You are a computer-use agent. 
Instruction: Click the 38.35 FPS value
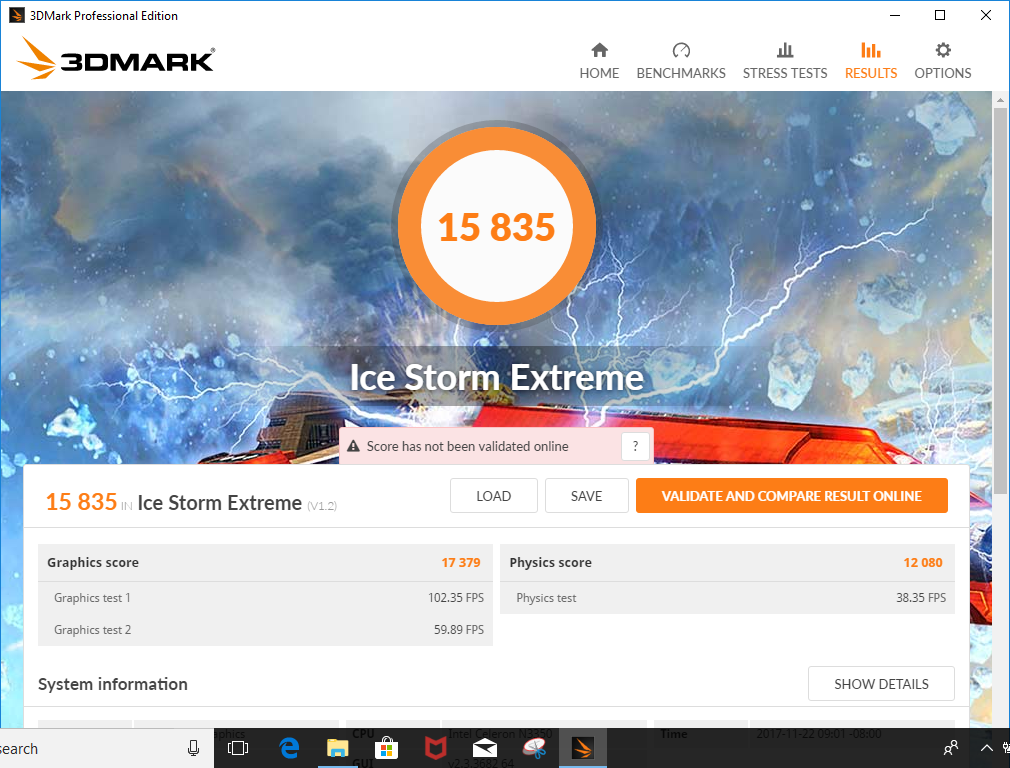921,598
